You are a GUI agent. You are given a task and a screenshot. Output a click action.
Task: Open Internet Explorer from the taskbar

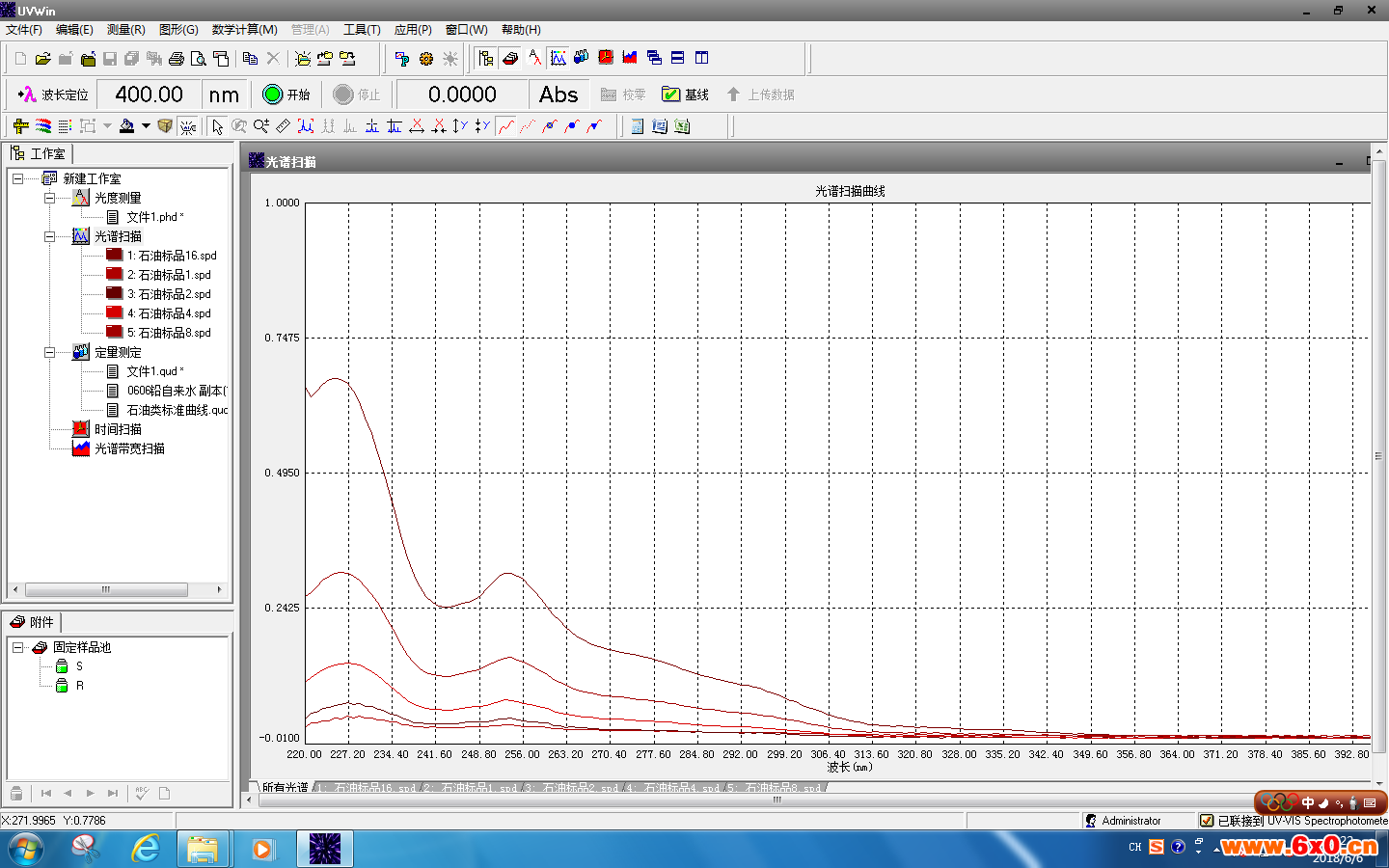point(146,849)
